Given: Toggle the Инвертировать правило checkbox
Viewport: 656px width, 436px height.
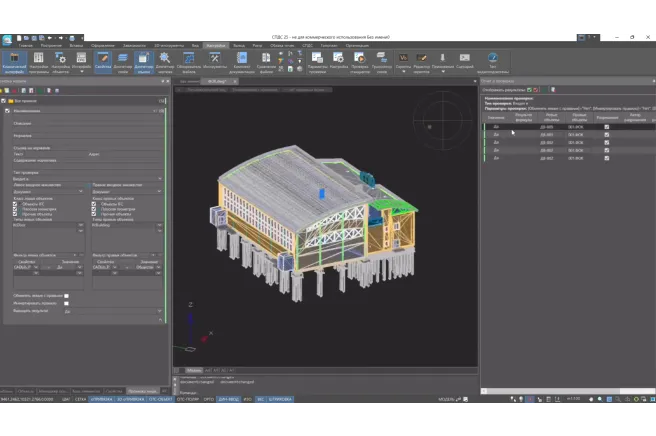Looking at the screenshot, I should click(x=67, y=303).
